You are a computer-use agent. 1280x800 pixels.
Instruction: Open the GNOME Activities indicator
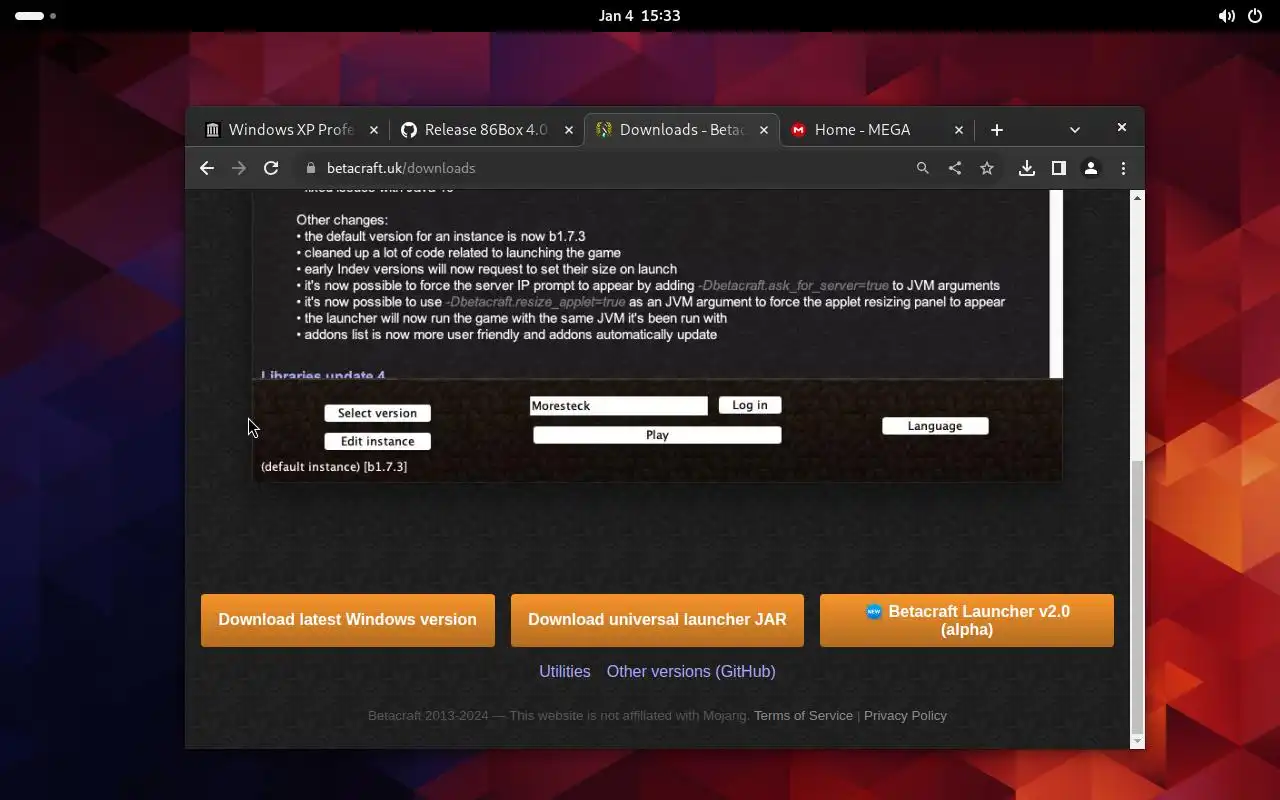36,16
